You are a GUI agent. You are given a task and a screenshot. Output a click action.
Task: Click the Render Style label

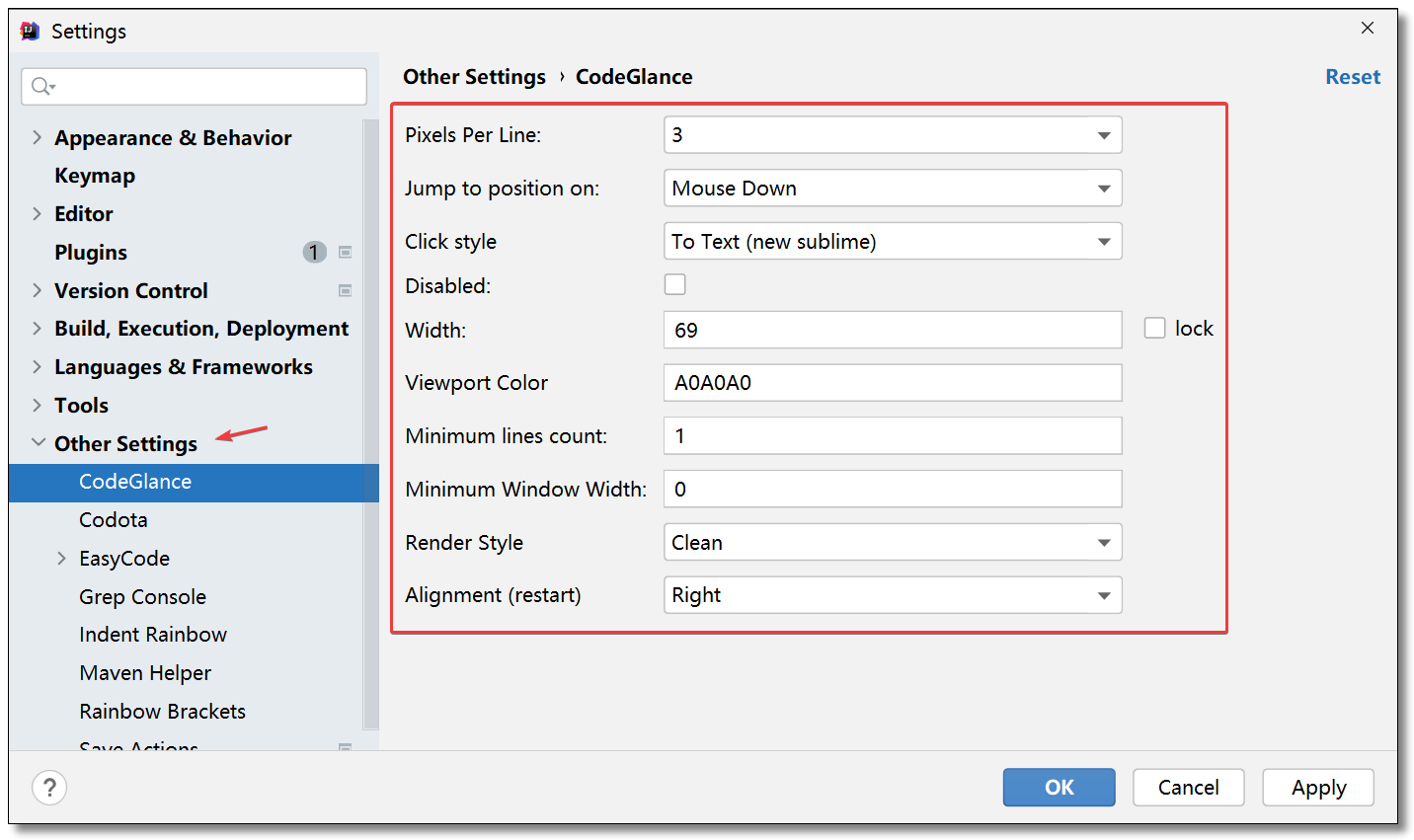(464, 543)
